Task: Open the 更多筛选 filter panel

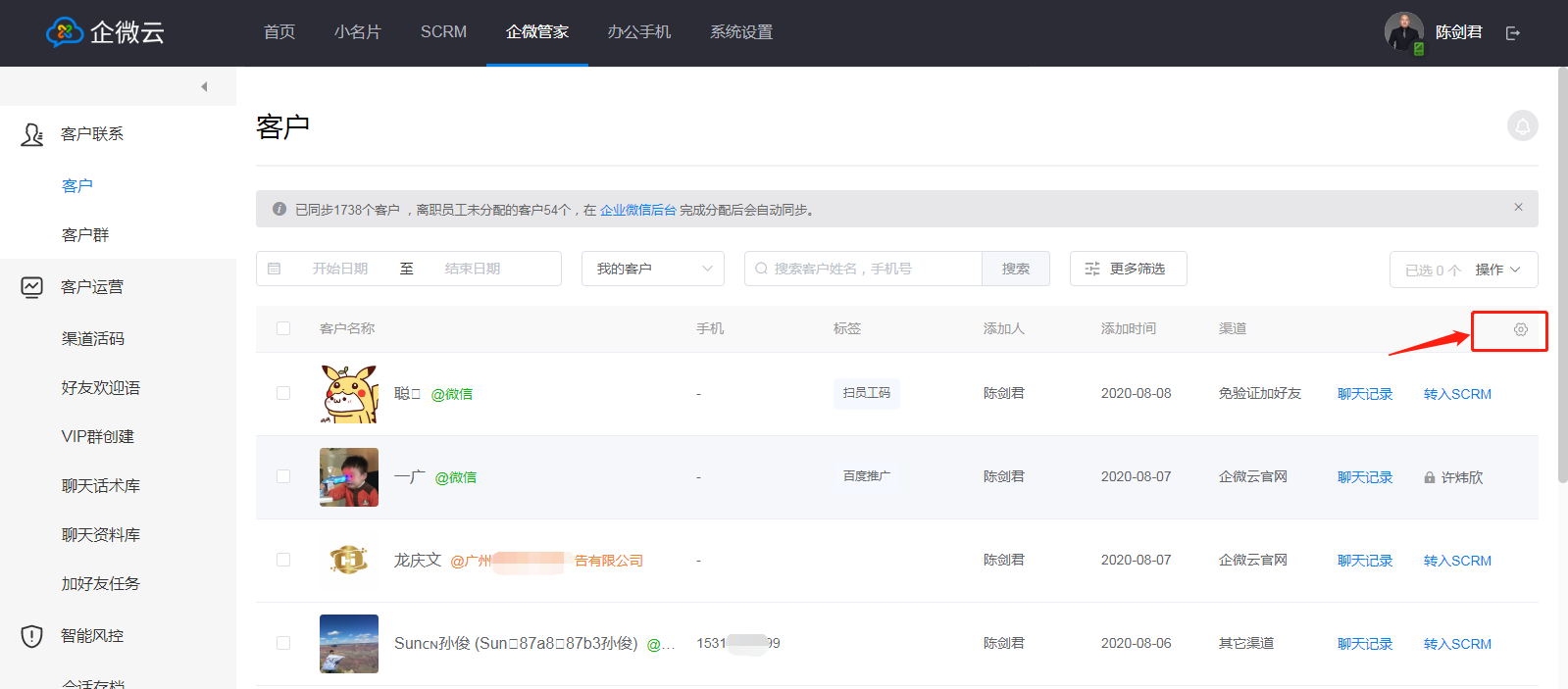Action: coord(1128,269)
